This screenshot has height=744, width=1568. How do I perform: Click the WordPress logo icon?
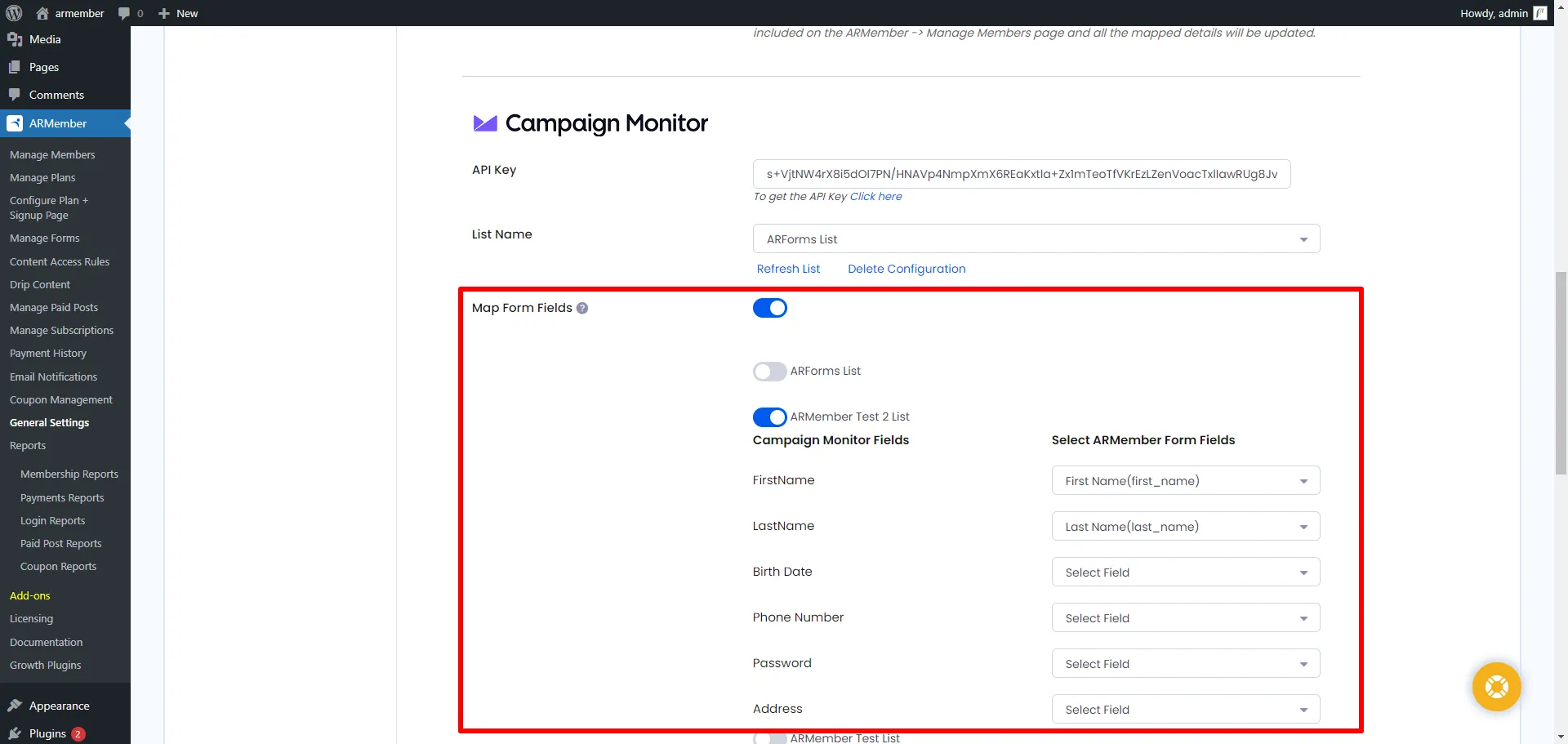pos(14,13)
